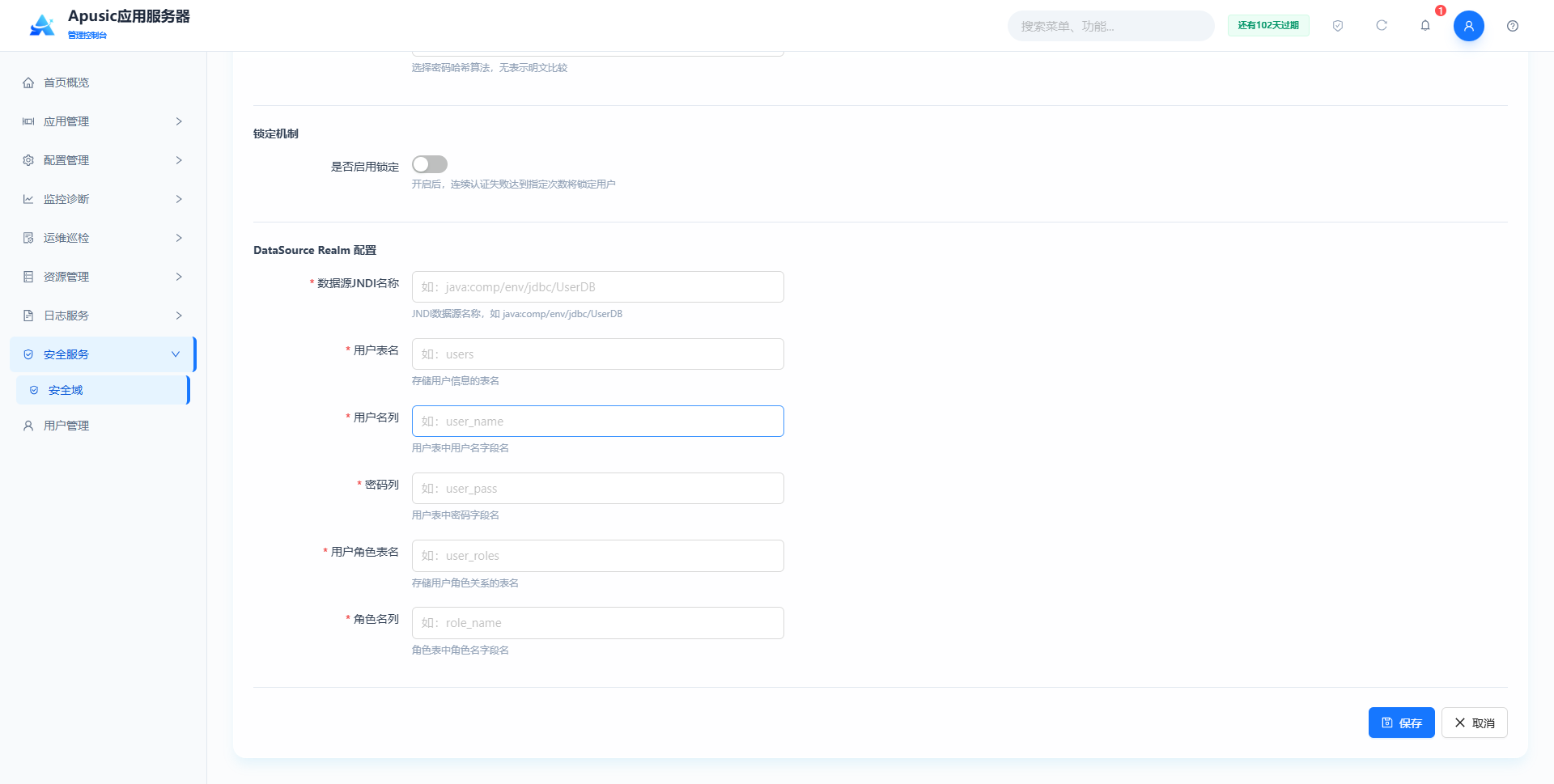1554x784 pixels.
Task: Click the 监控诊断 chart icon
Action: point(28,199)
